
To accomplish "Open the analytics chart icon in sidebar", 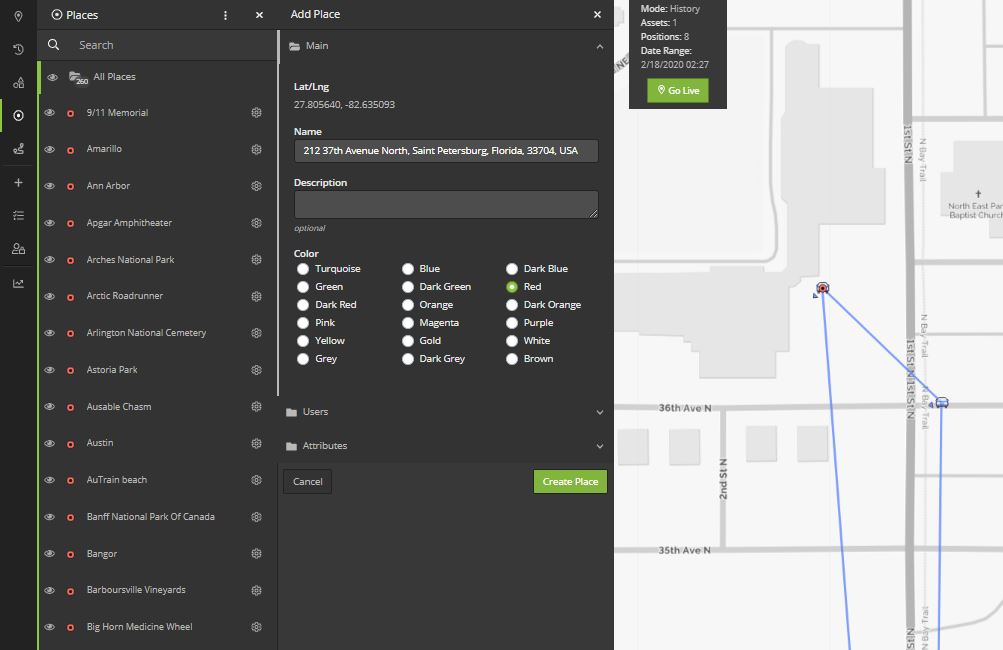I will (x=18, y=283).
